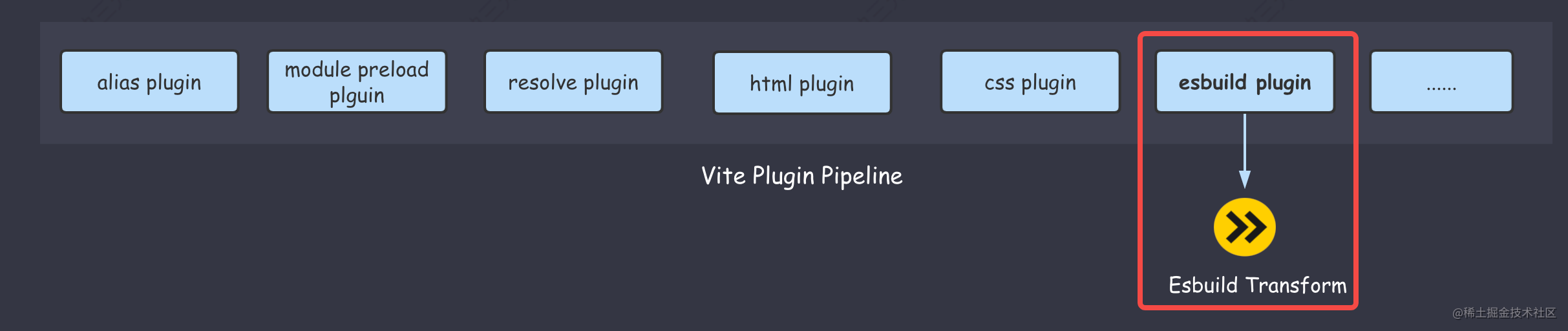
Task: Select the resolve plugin box
Action: (573, 82)
